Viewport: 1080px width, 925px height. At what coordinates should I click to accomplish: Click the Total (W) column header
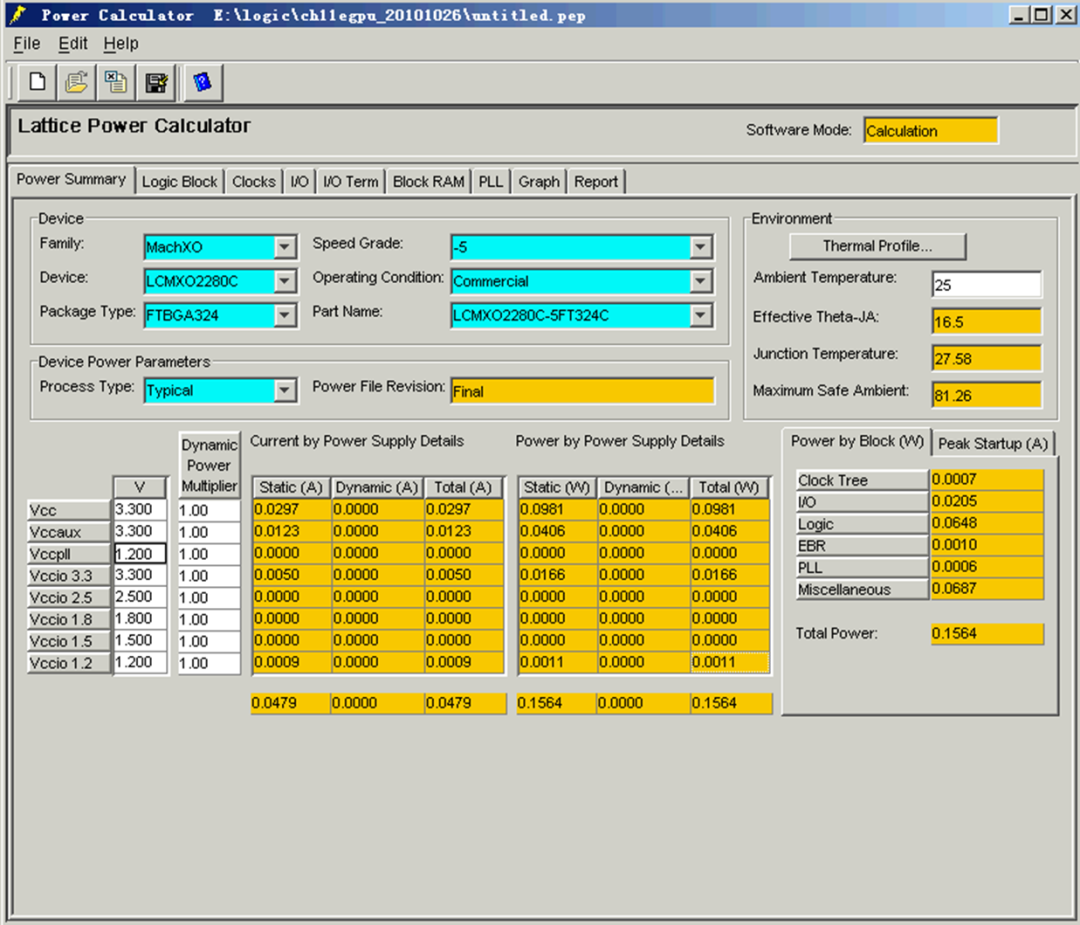(729, 488)
